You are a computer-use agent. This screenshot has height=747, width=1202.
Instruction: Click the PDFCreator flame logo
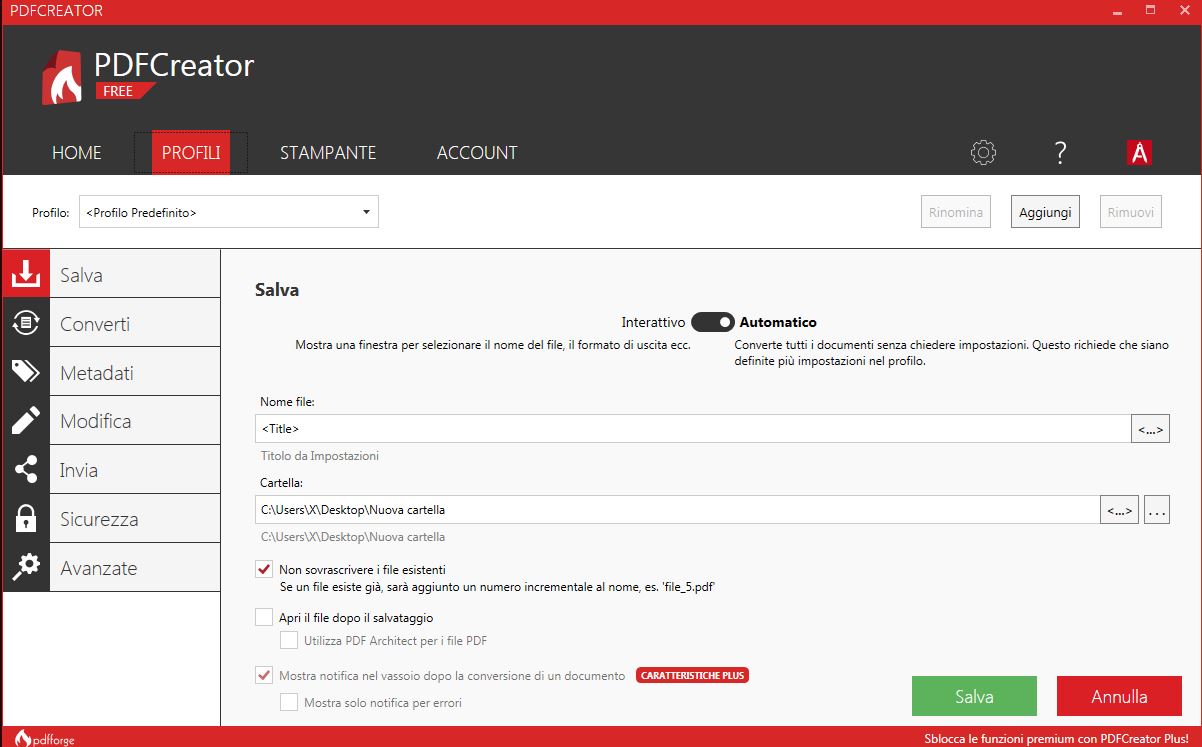pos(62,77)
